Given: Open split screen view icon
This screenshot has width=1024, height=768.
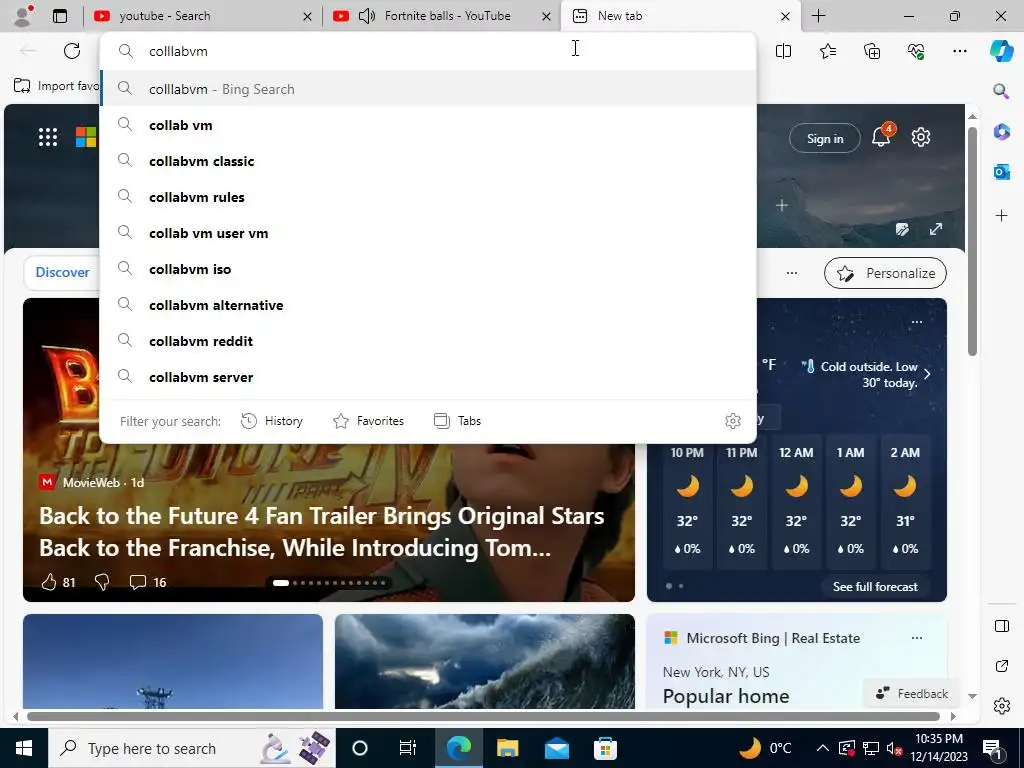Looking at the screenshot, I should [783, 51].
